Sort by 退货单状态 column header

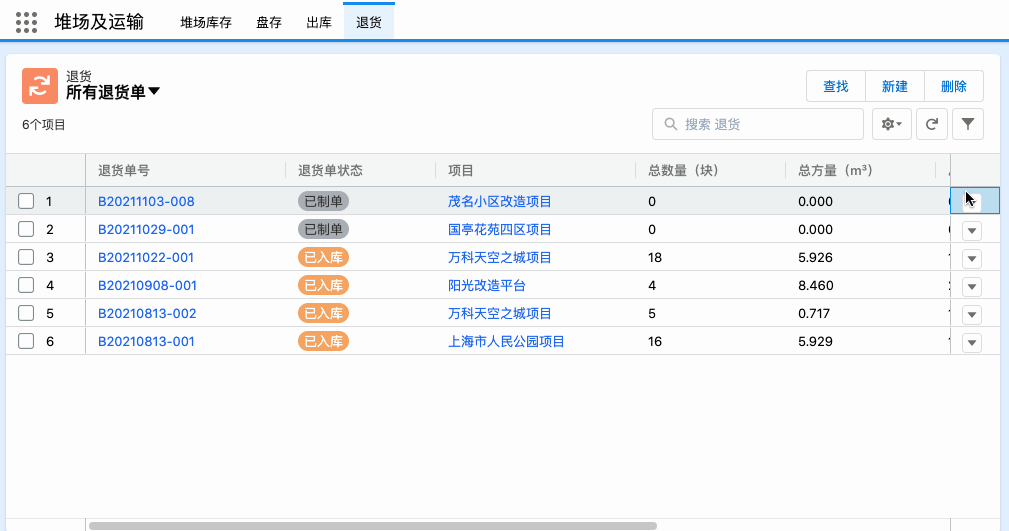330,171
